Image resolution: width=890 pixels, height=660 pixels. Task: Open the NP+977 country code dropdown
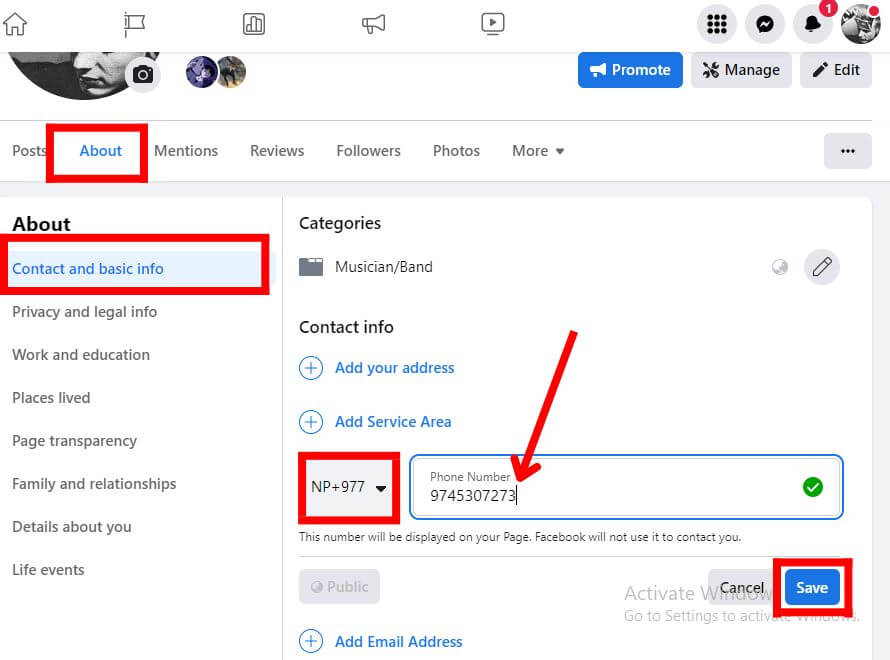[348, 488]
